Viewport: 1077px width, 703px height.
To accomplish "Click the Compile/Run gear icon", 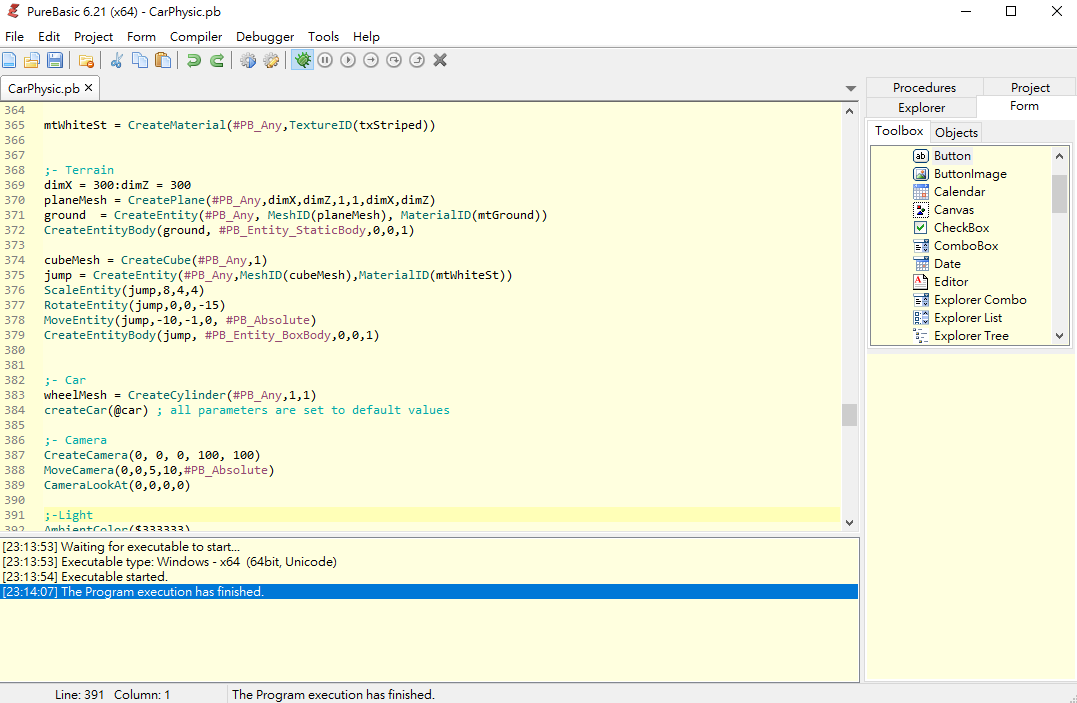I will pos(248,60).
